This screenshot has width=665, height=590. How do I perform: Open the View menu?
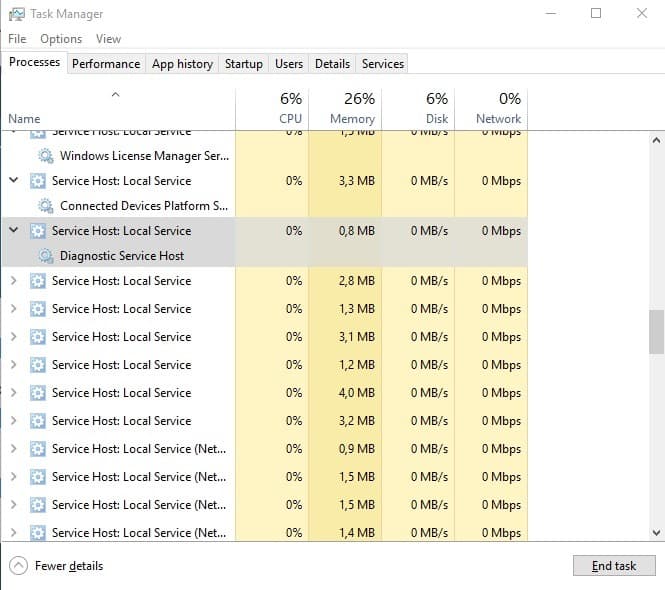[x=108, y=39]
